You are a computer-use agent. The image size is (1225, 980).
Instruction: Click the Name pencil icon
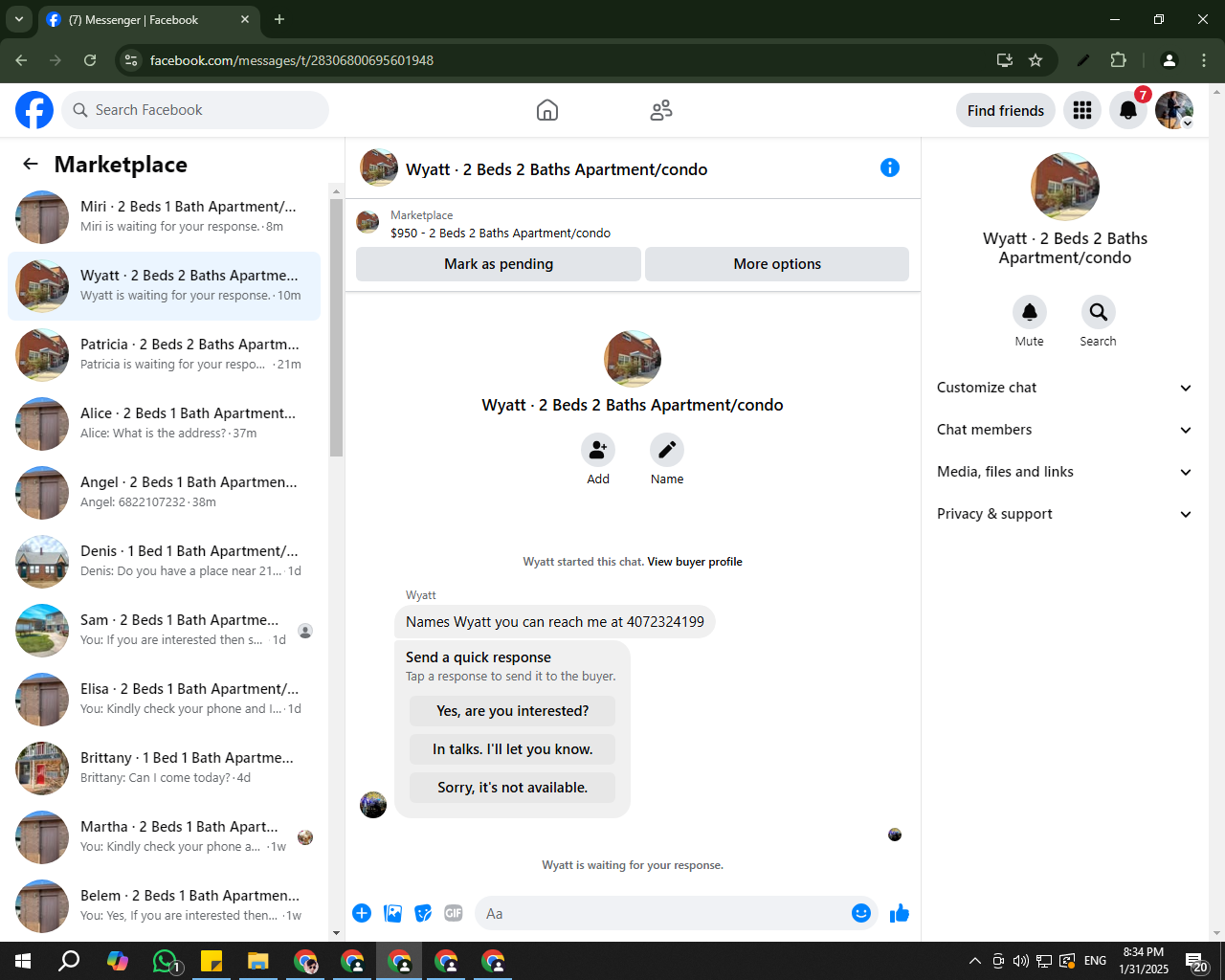[x=667, y=449]
